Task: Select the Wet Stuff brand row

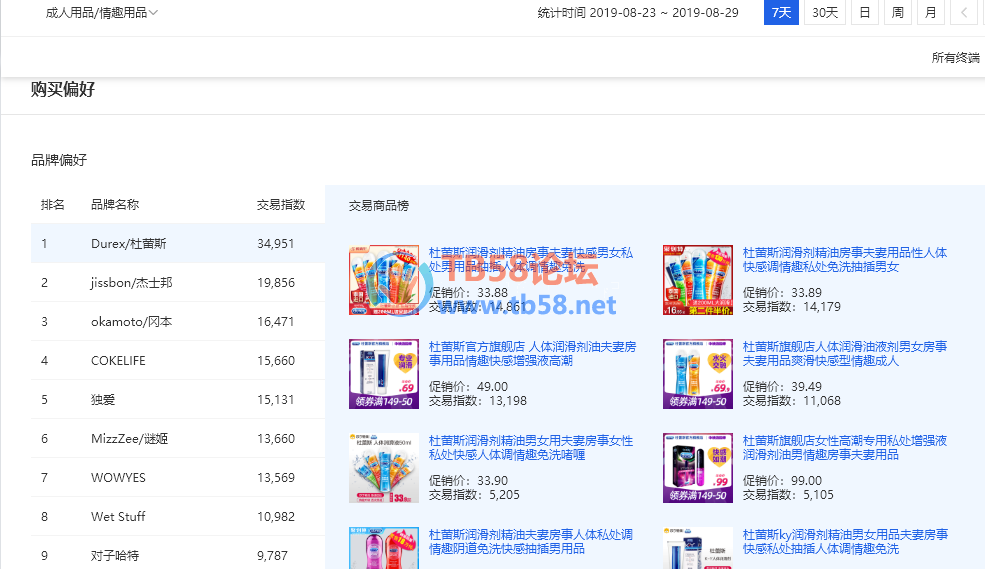Action: (177, 517)
